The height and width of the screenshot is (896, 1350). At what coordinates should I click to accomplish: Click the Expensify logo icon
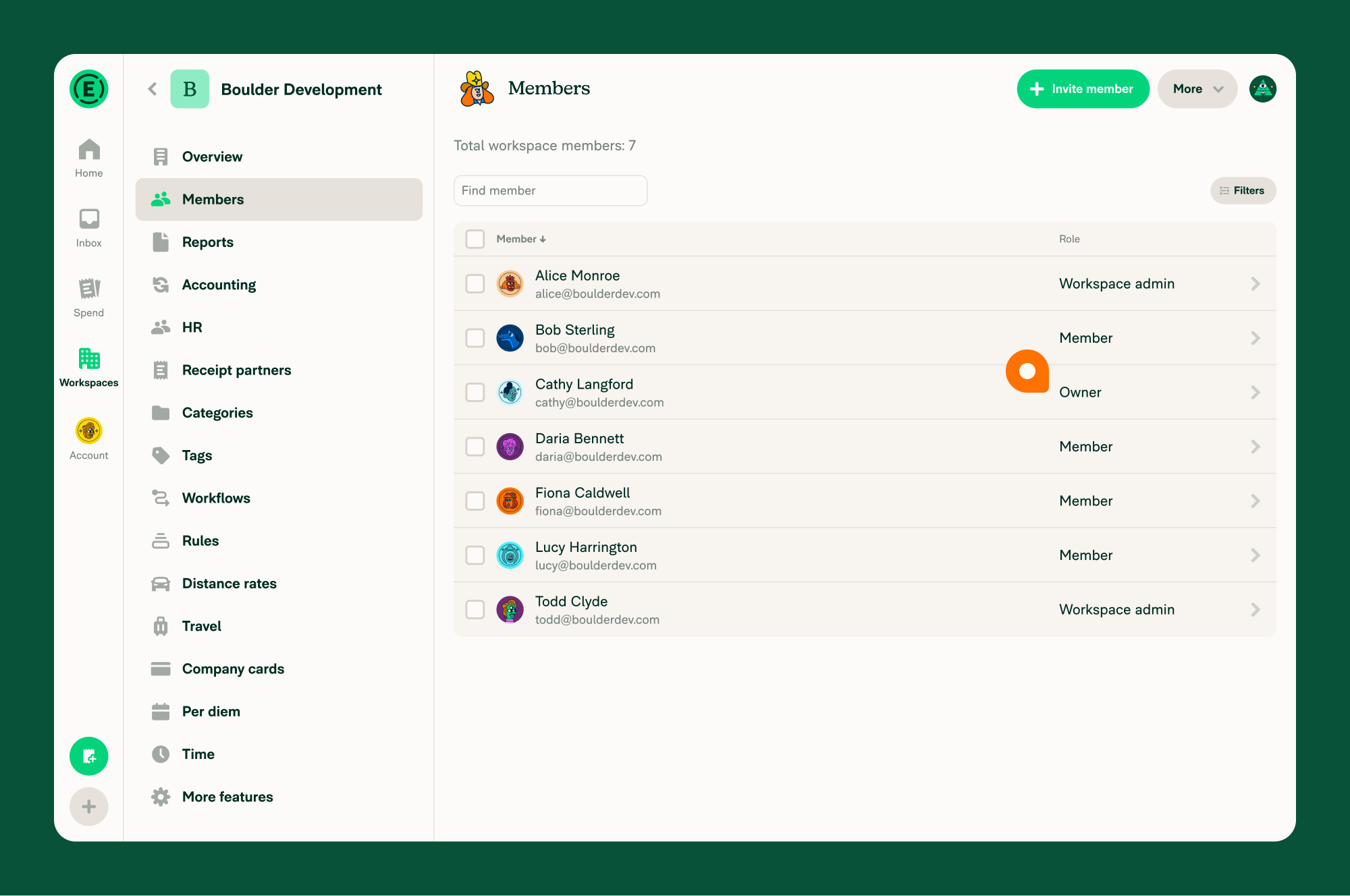coord(88,88)
